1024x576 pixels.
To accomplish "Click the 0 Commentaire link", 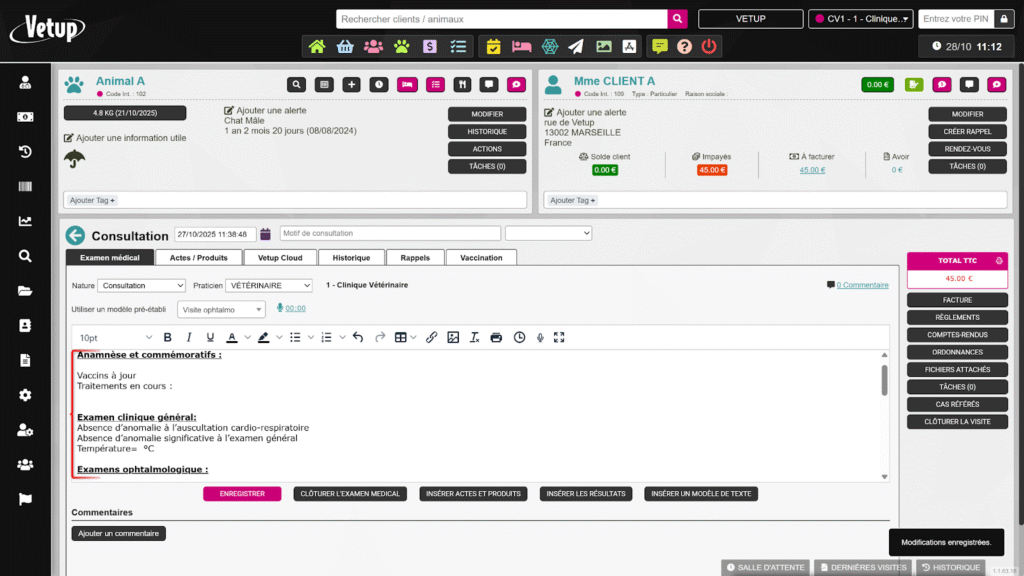I will (x=861, y=285).
